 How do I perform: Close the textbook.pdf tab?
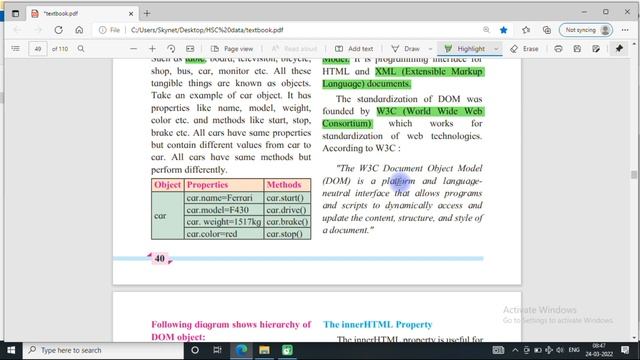click(x=131, y=13)
